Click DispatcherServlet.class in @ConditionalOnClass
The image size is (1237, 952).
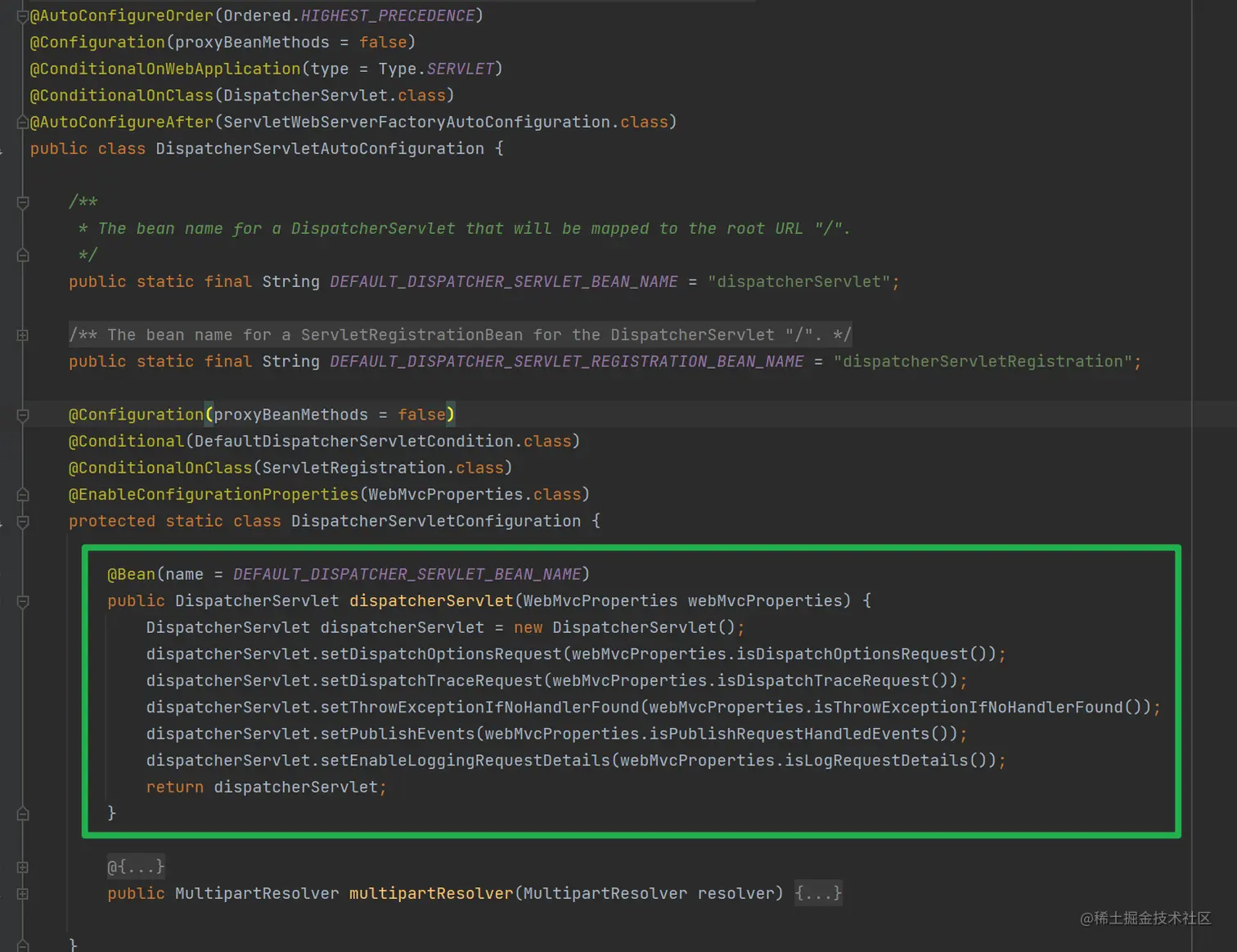point(335,96)
